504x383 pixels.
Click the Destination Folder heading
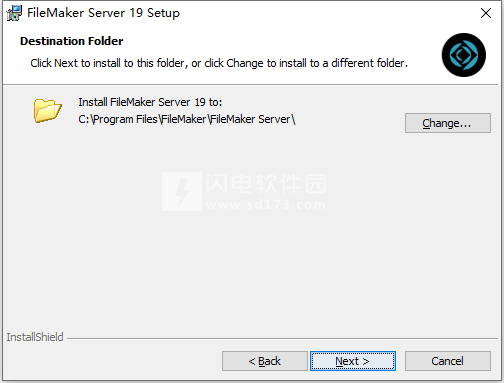pos(72,41)
